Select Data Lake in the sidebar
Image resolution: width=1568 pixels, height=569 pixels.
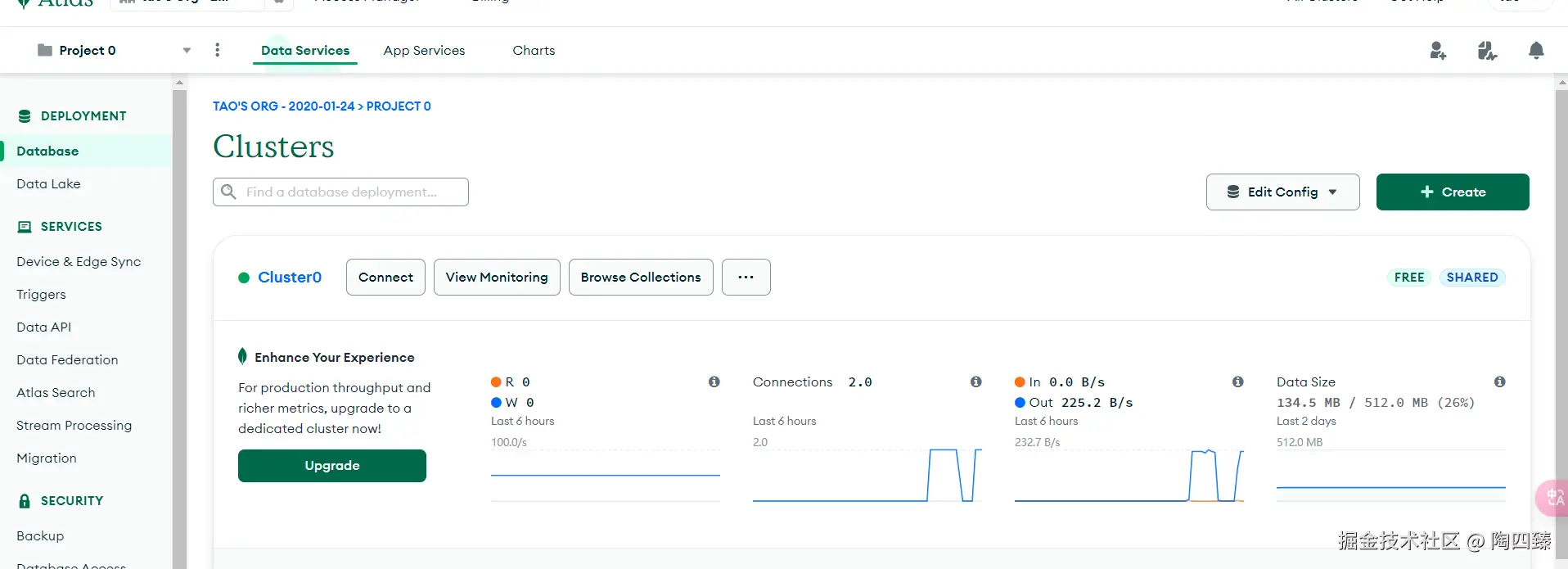point(48,184)
